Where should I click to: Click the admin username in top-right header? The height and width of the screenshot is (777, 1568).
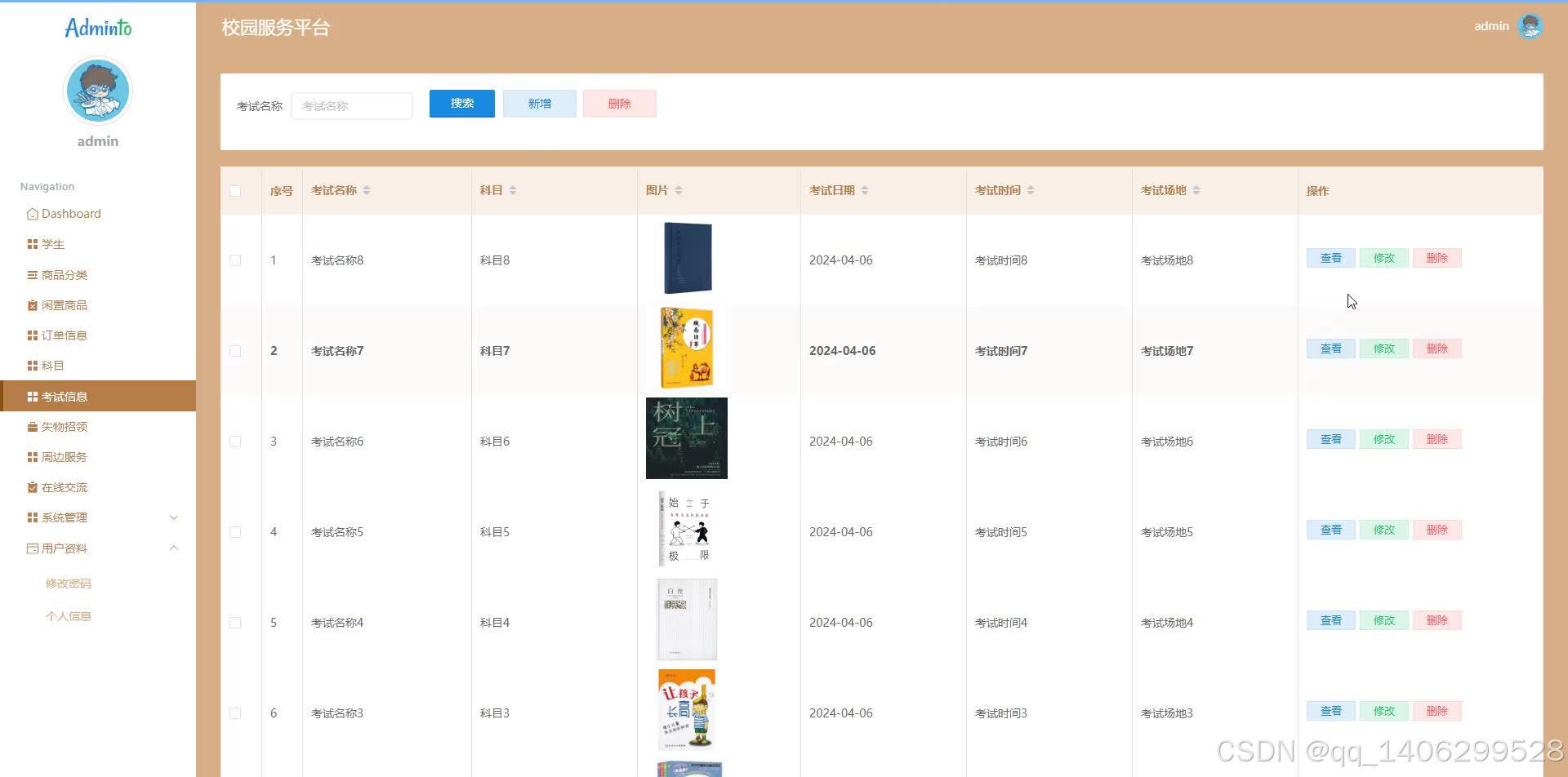(1491, 26)
